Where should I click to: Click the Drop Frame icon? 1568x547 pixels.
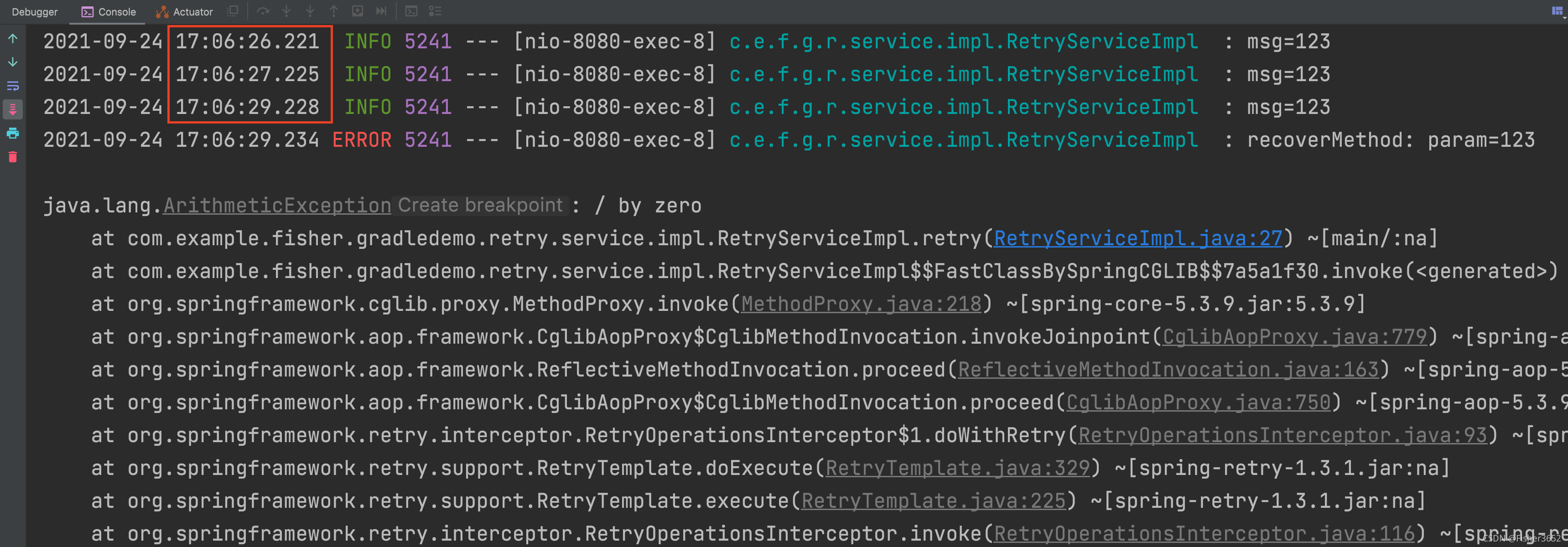click(x=358, y=11)
